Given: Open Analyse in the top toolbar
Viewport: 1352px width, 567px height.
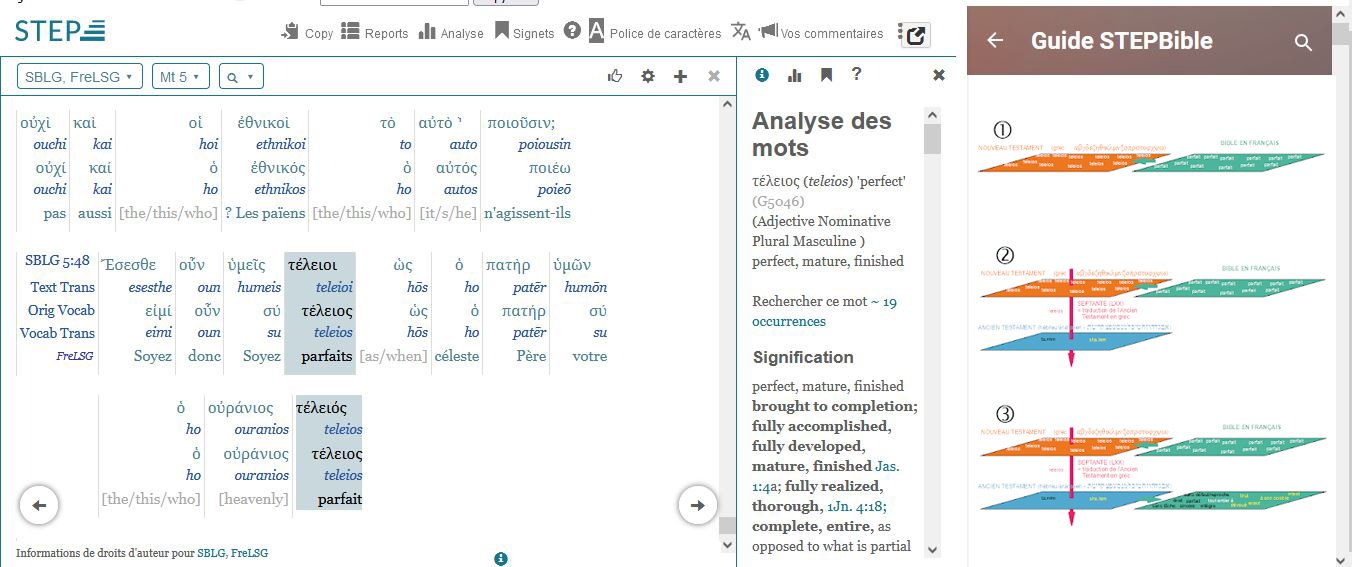Looking at the screenshot, I should point(450,33).
